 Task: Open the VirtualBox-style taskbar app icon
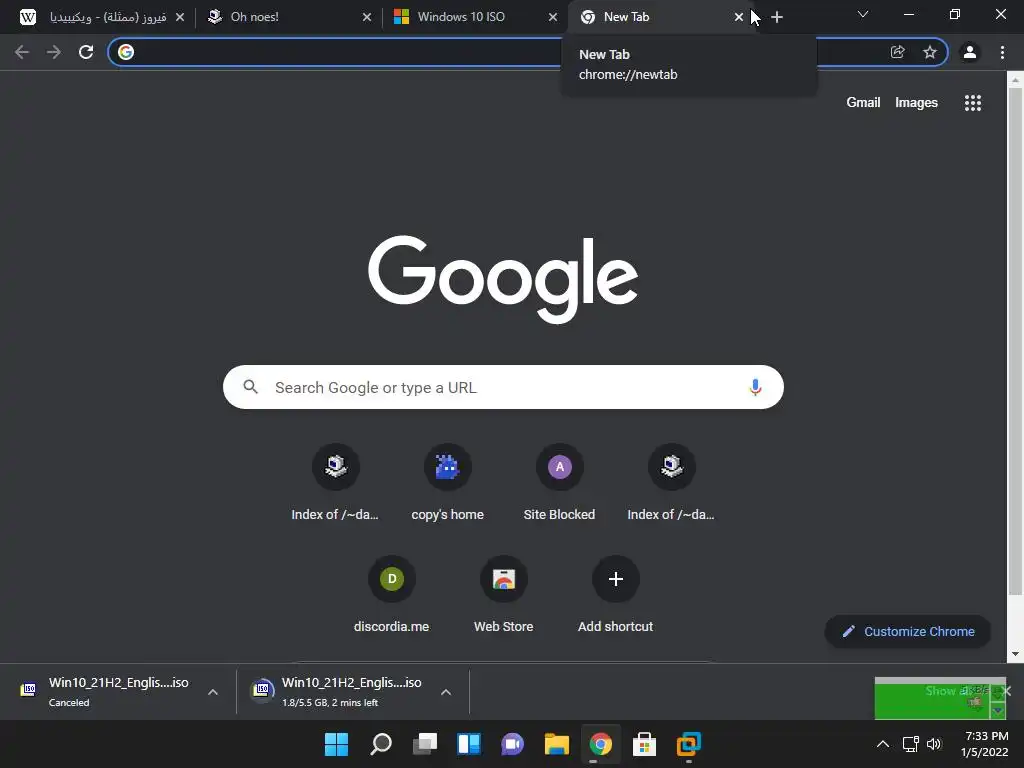click(x=688, y=744)
